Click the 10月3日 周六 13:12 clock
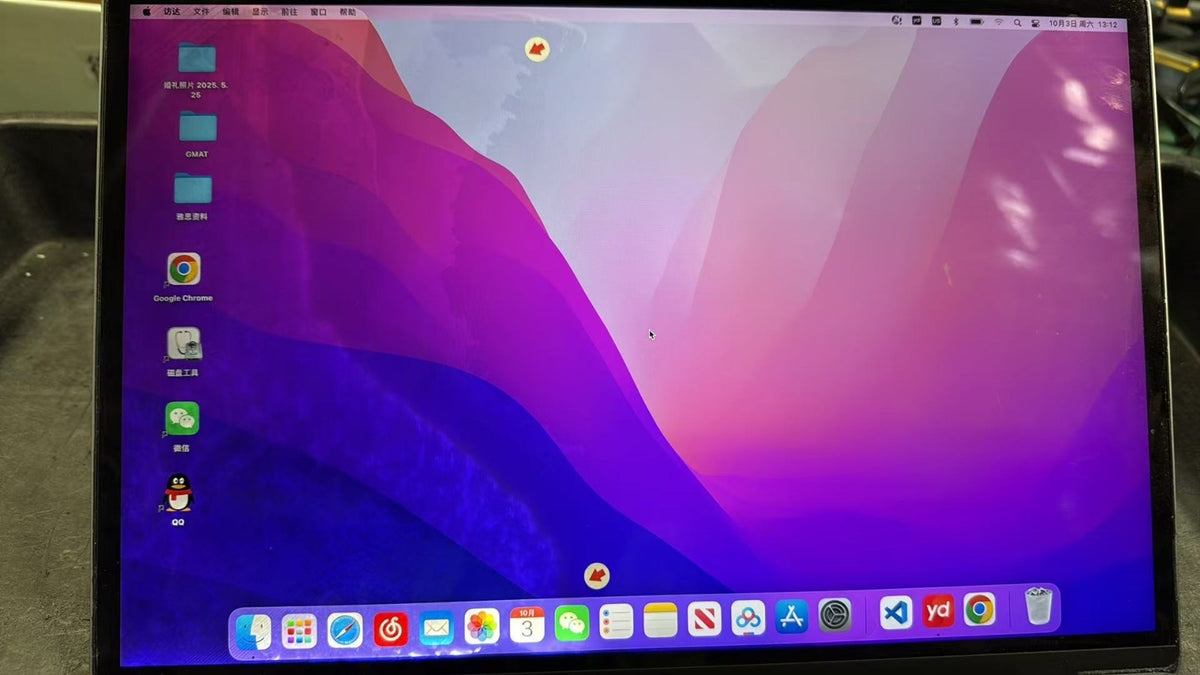Image resolution: width=1200 pixels, height=675 pixels. point(1083,24)
